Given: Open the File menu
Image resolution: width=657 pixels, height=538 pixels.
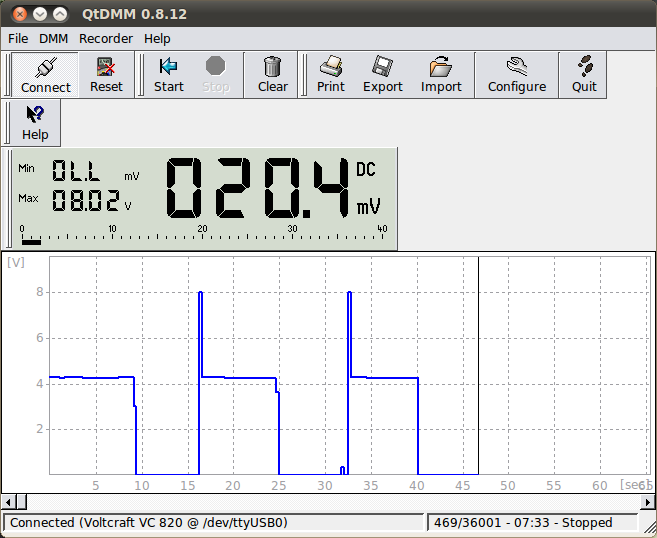Looking at the screenshot, I should [x=18, y=38].
